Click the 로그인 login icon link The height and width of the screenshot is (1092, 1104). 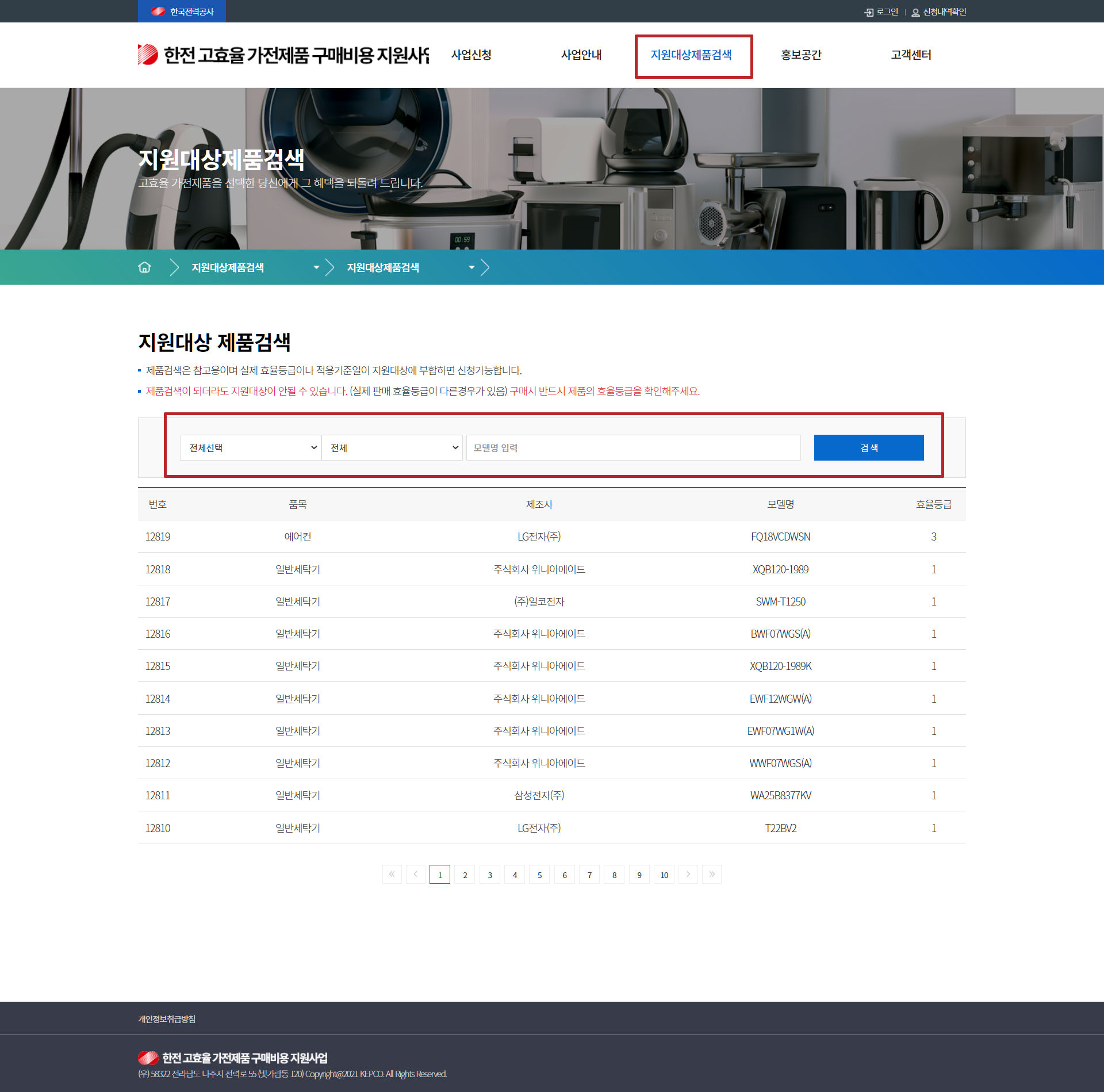click(x=881, y=12)
